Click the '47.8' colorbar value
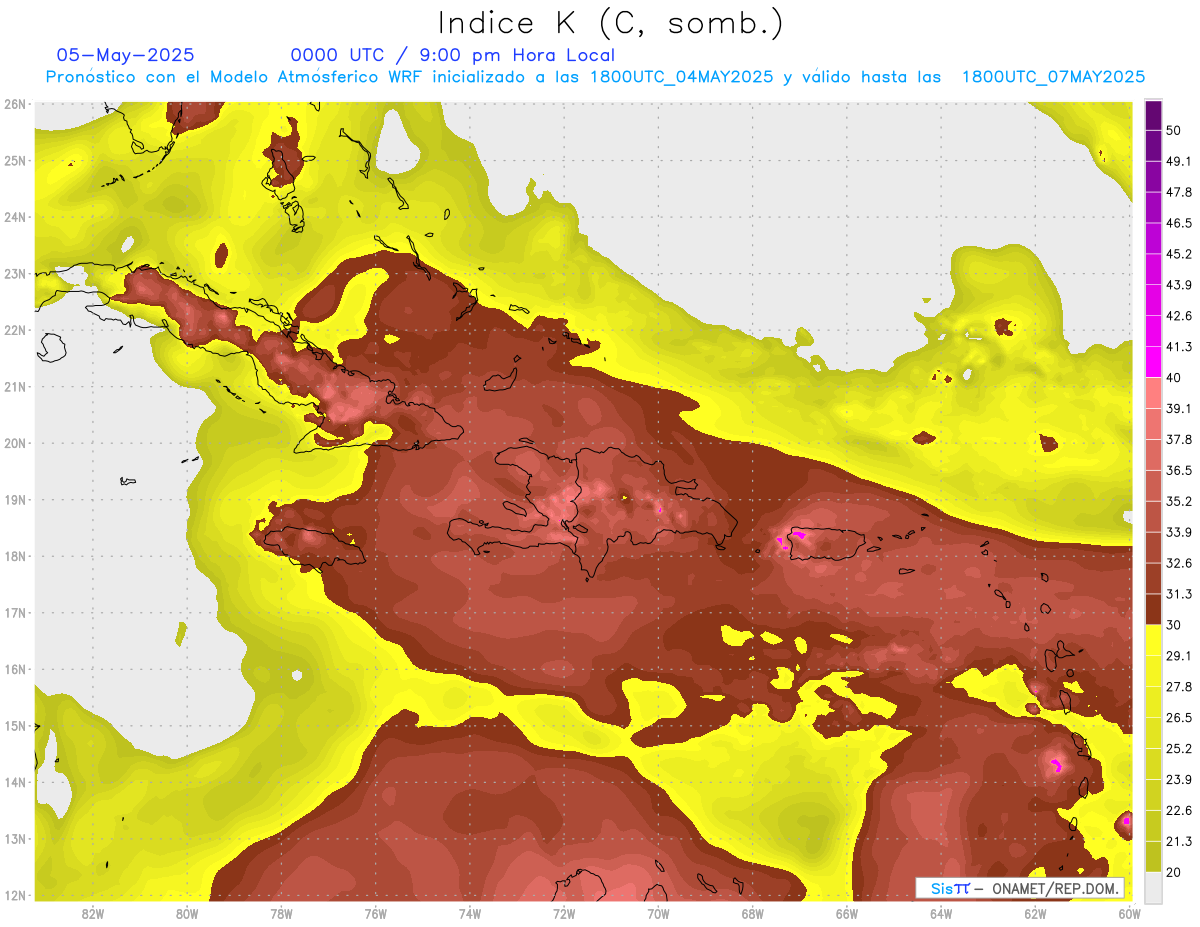Viewport: 1200px width, 927px height. [1179, 192]
